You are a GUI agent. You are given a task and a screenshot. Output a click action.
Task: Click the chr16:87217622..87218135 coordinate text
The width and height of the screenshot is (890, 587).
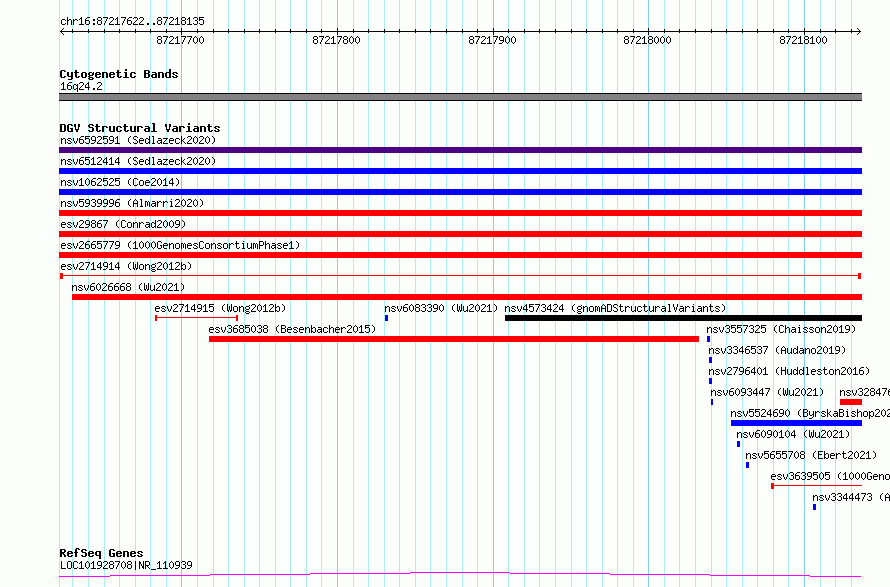pos(132,22)
